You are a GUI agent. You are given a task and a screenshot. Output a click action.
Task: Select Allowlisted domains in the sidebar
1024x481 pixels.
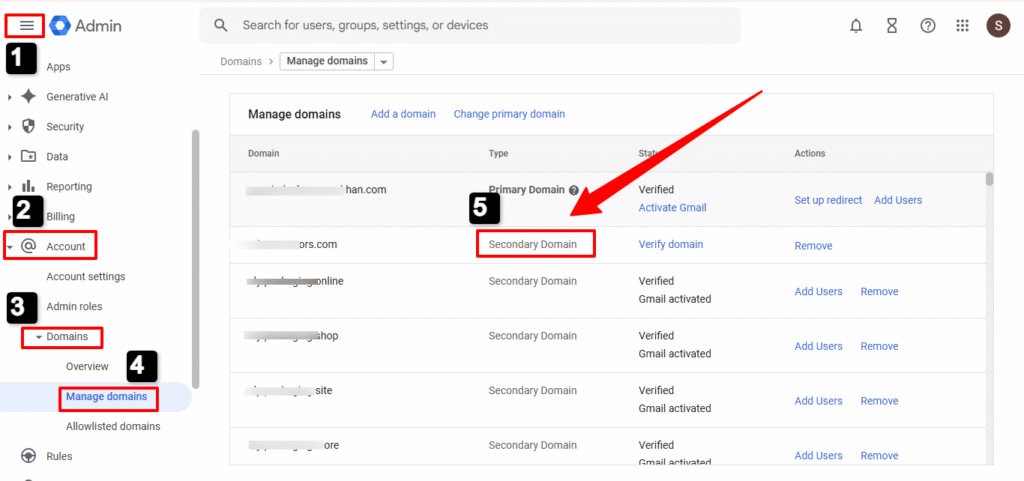click(x=112, y=426)
